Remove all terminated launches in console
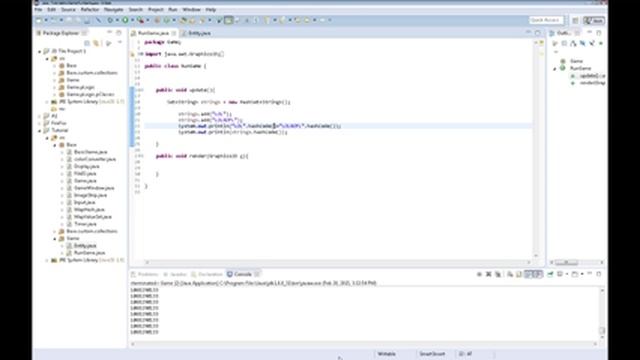 click(x=498, y=274)
